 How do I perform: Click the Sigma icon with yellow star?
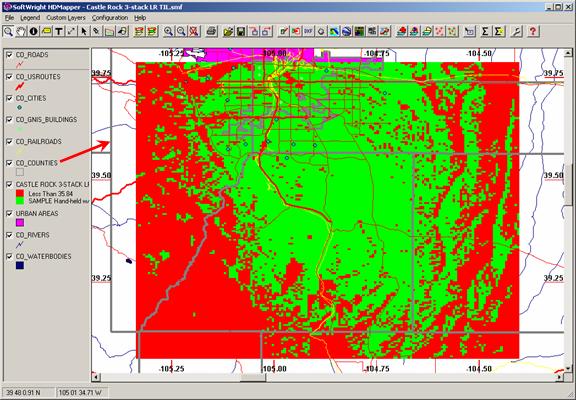coord(498,32)
